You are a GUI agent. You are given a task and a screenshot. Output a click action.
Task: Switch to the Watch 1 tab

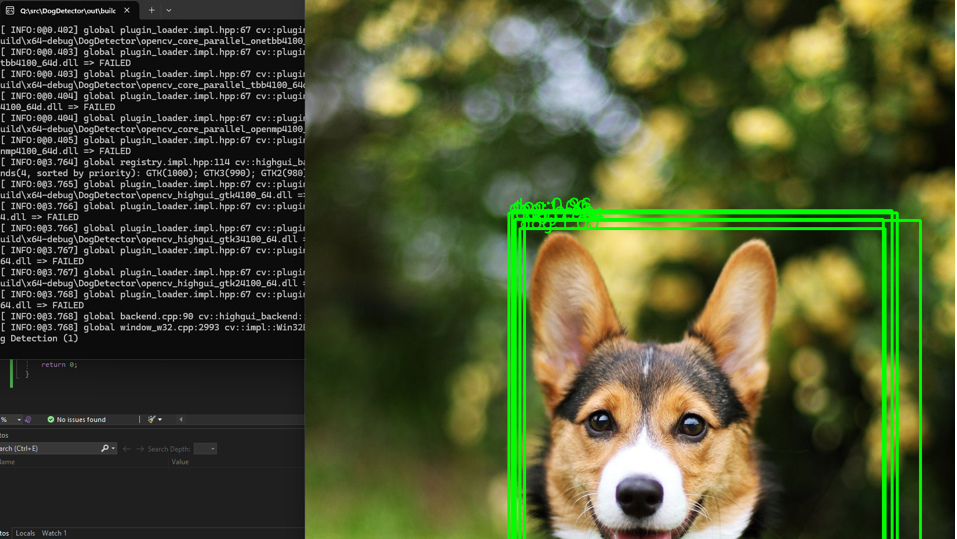[x=54, y=533]
